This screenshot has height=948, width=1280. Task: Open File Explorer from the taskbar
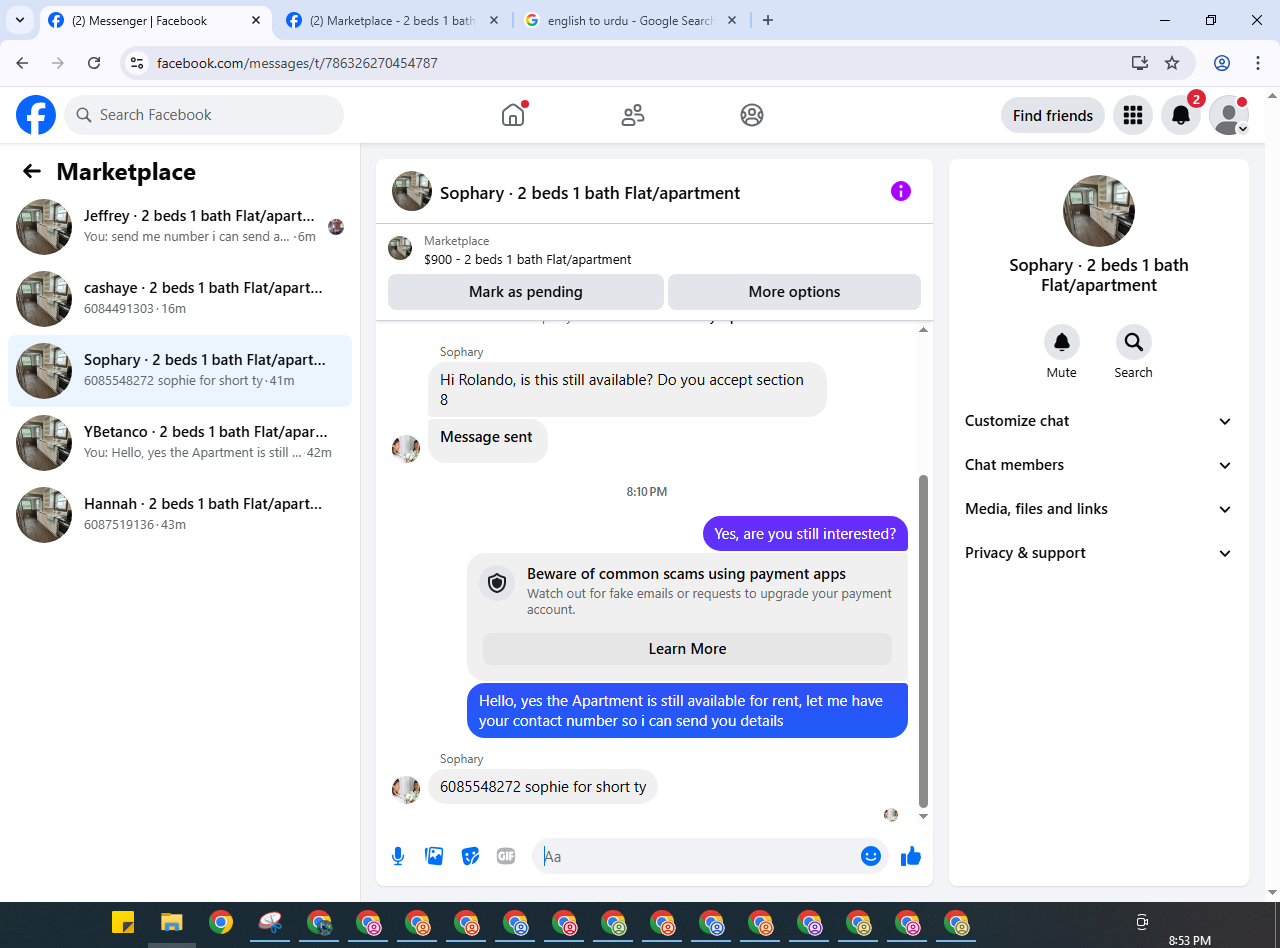(172, 922)
